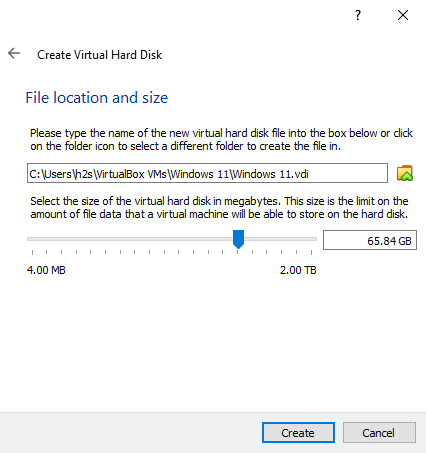Click the 4.00 MB minimum size label
The height and width of the screenshot is (453, 426).
46,270
